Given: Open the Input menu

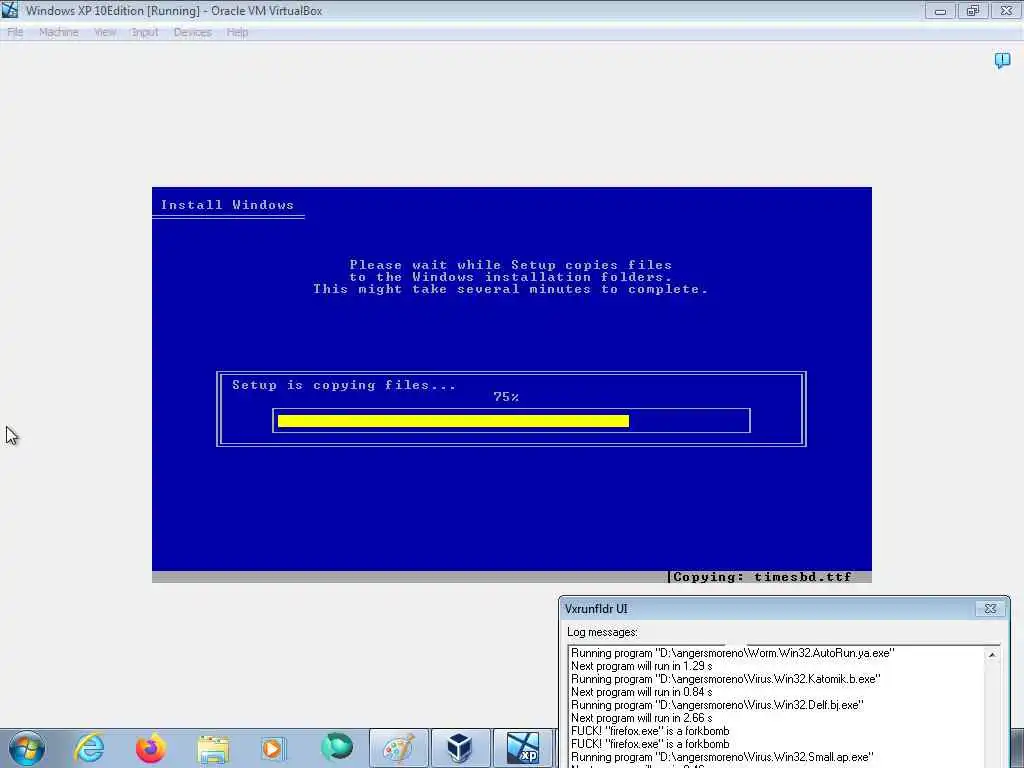Looking at the screenshot, I should tap(144, 32).
